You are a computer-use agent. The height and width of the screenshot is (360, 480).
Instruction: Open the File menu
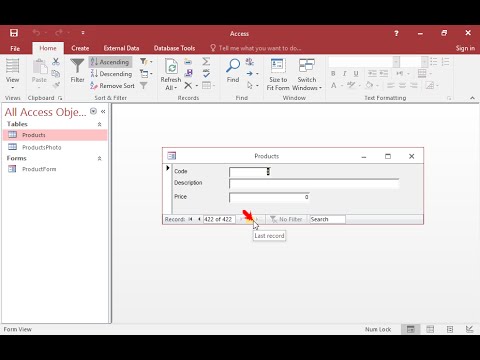[15, 48]
